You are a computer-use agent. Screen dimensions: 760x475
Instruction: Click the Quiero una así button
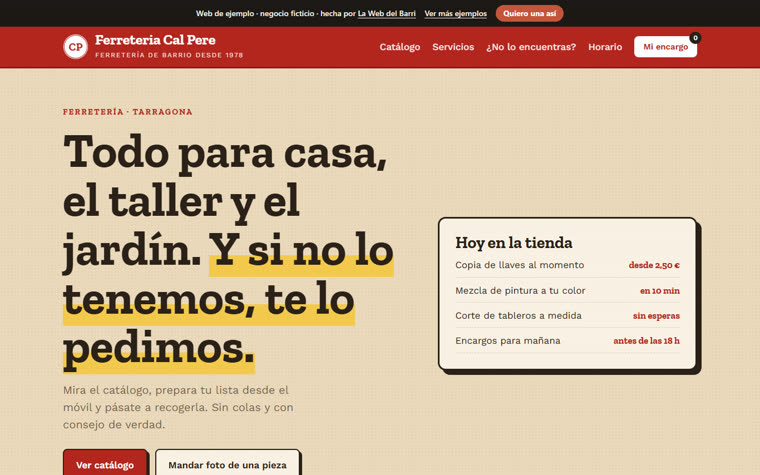click(529, 14)
